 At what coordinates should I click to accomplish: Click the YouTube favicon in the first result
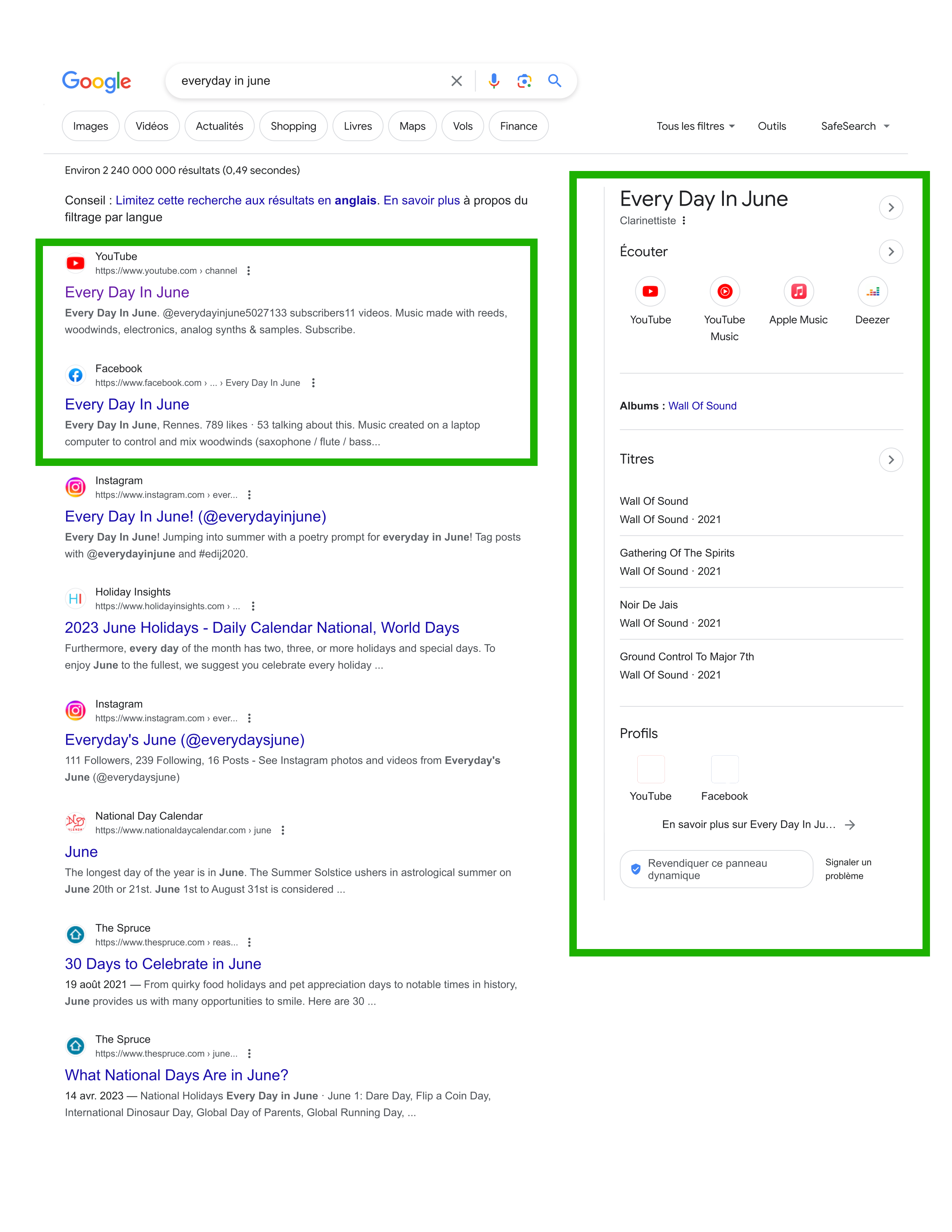tap(75, 264)
